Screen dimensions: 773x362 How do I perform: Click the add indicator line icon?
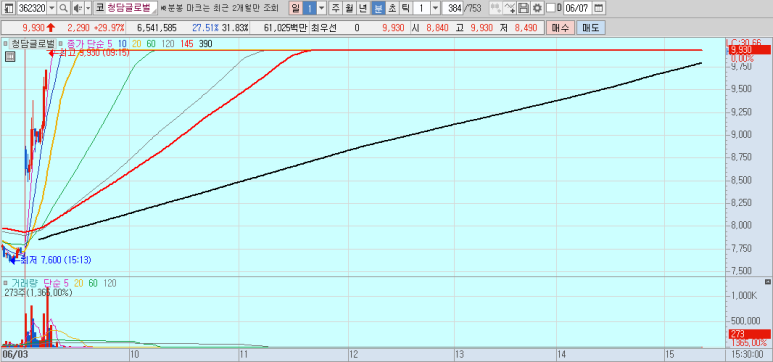(x=510, y=8)
